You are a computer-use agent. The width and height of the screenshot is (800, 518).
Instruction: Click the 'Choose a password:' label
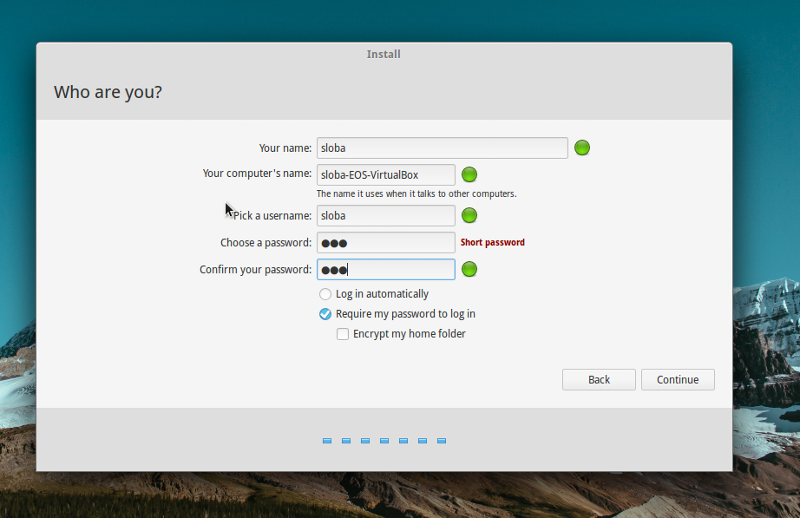click(x=266, y=242)
